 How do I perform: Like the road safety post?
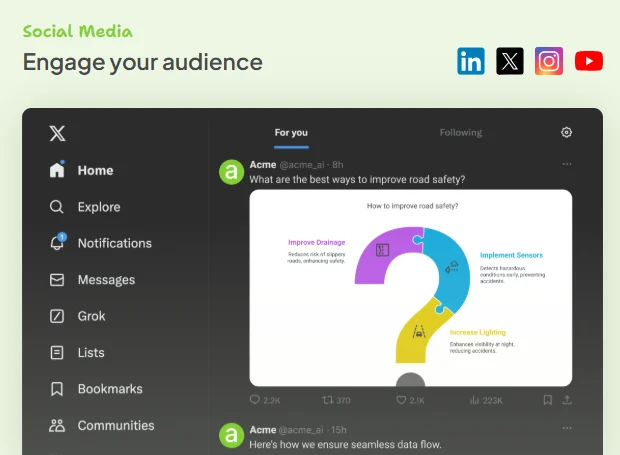click(x=410, y=400)
